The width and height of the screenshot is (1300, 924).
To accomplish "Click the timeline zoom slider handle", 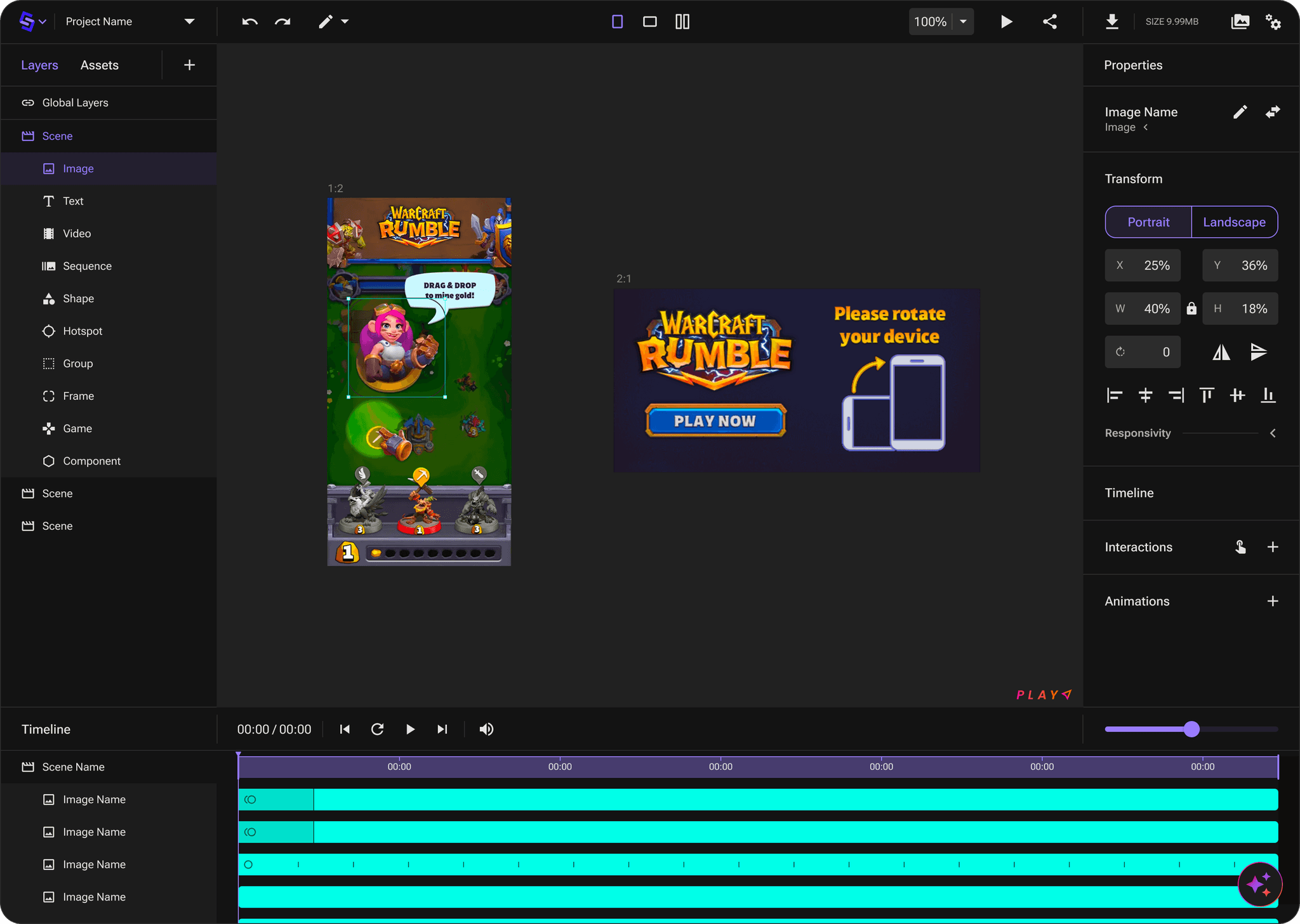I will coord(1191,729).
